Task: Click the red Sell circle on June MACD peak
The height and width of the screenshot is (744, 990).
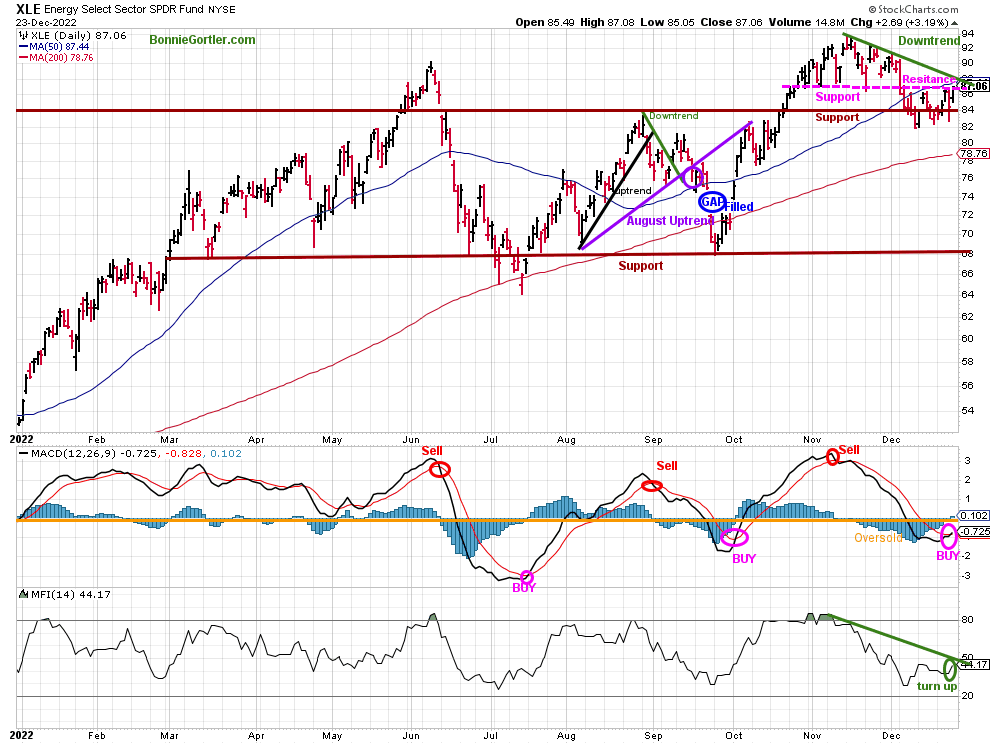Action: point(440,469)
